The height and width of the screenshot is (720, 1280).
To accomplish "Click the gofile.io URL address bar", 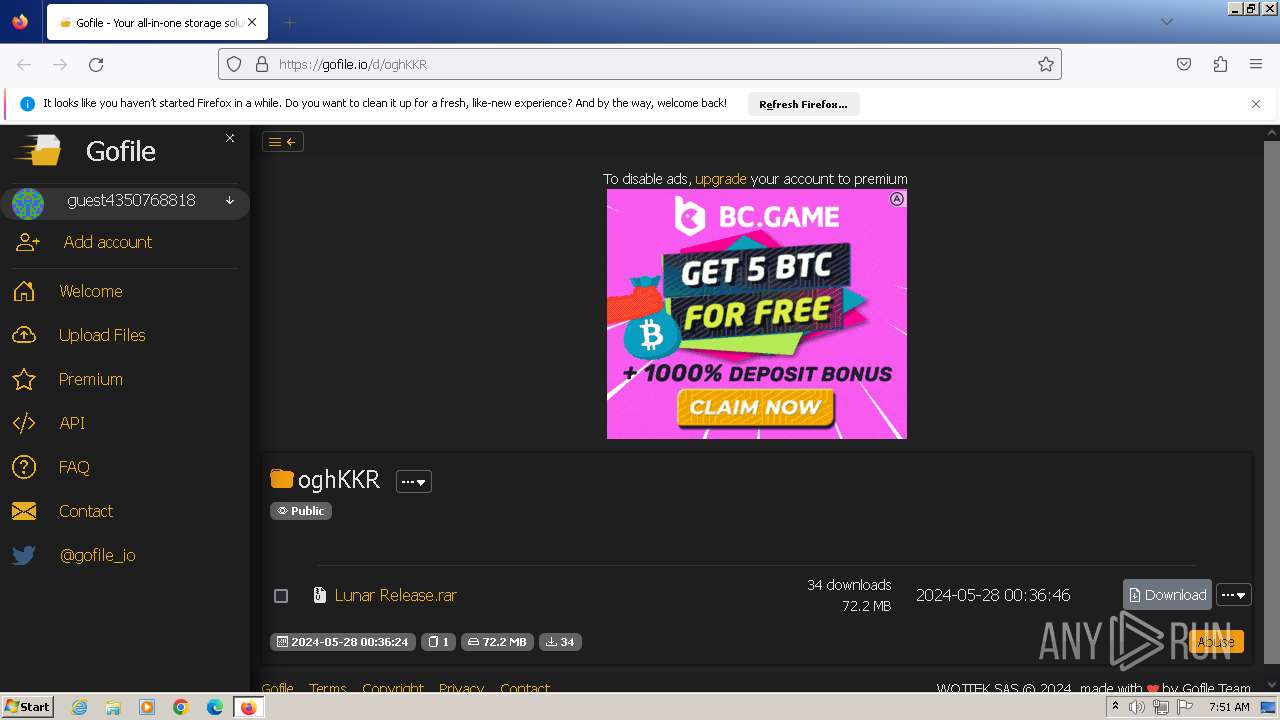I will pos(640,64).
